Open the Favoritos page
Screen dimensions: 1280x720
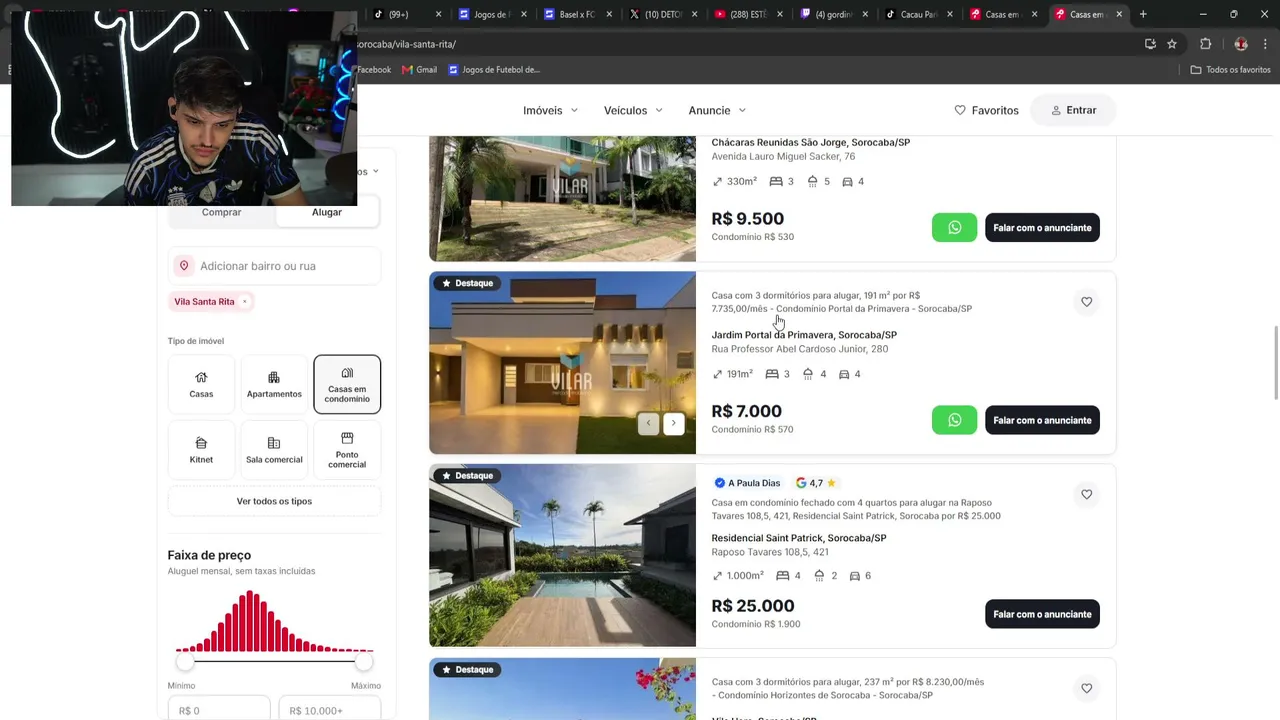[986, 110]
